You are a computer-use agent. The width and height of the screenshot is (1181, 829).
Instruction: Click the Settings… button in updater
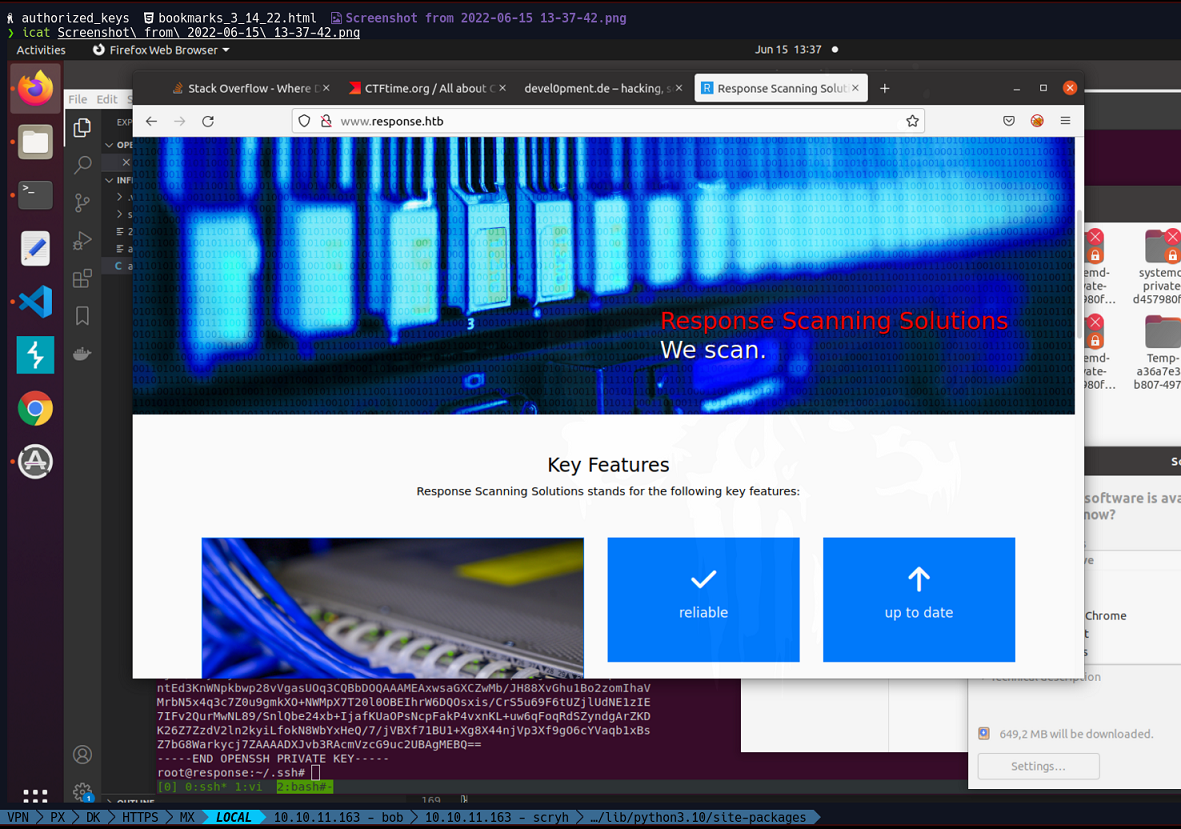click(x=1038, y=766)
